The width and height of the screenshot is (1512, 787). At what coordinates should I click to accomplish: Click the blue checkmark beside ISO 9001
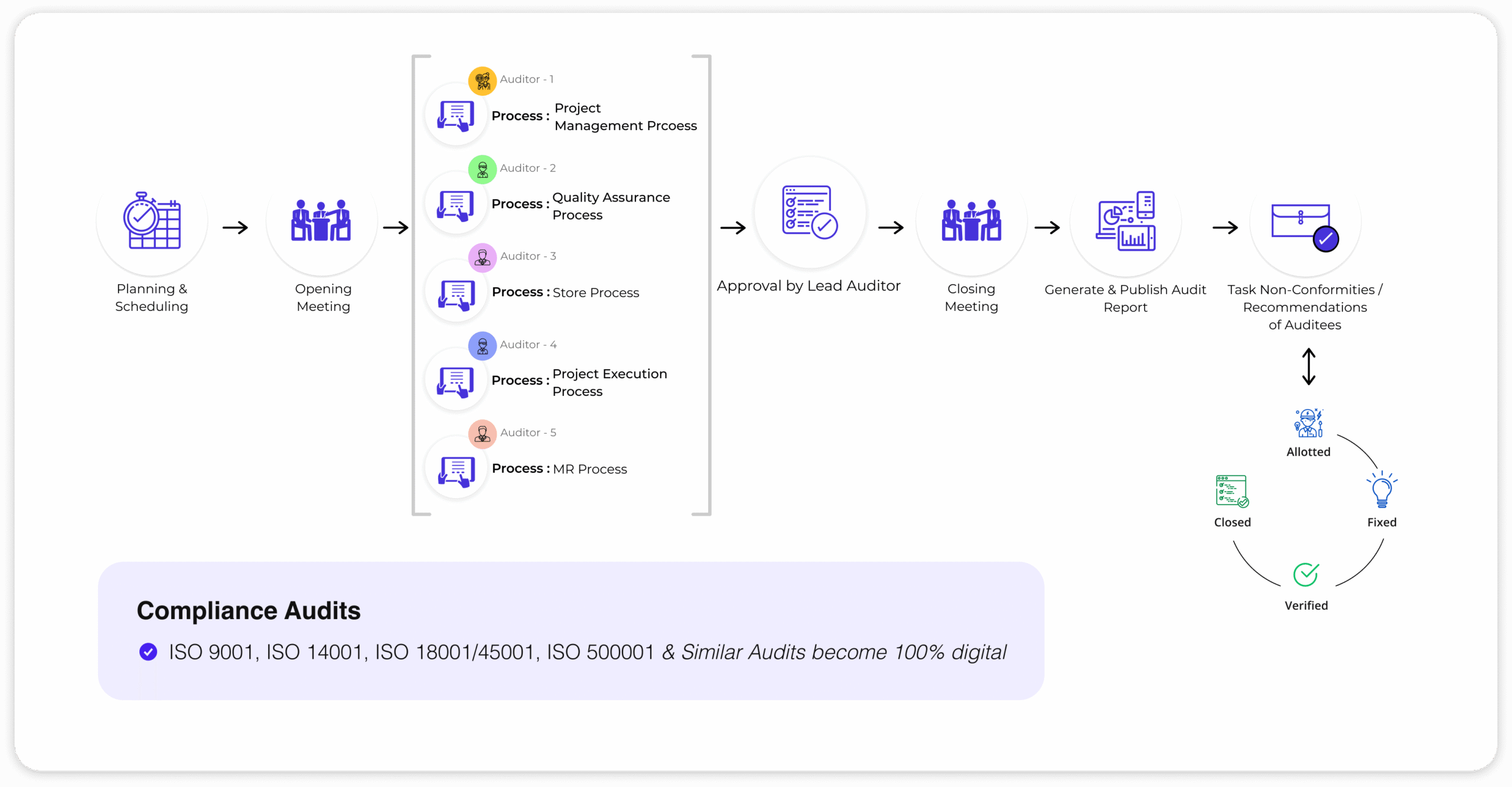pyautogui.click(x=148, y=652)
